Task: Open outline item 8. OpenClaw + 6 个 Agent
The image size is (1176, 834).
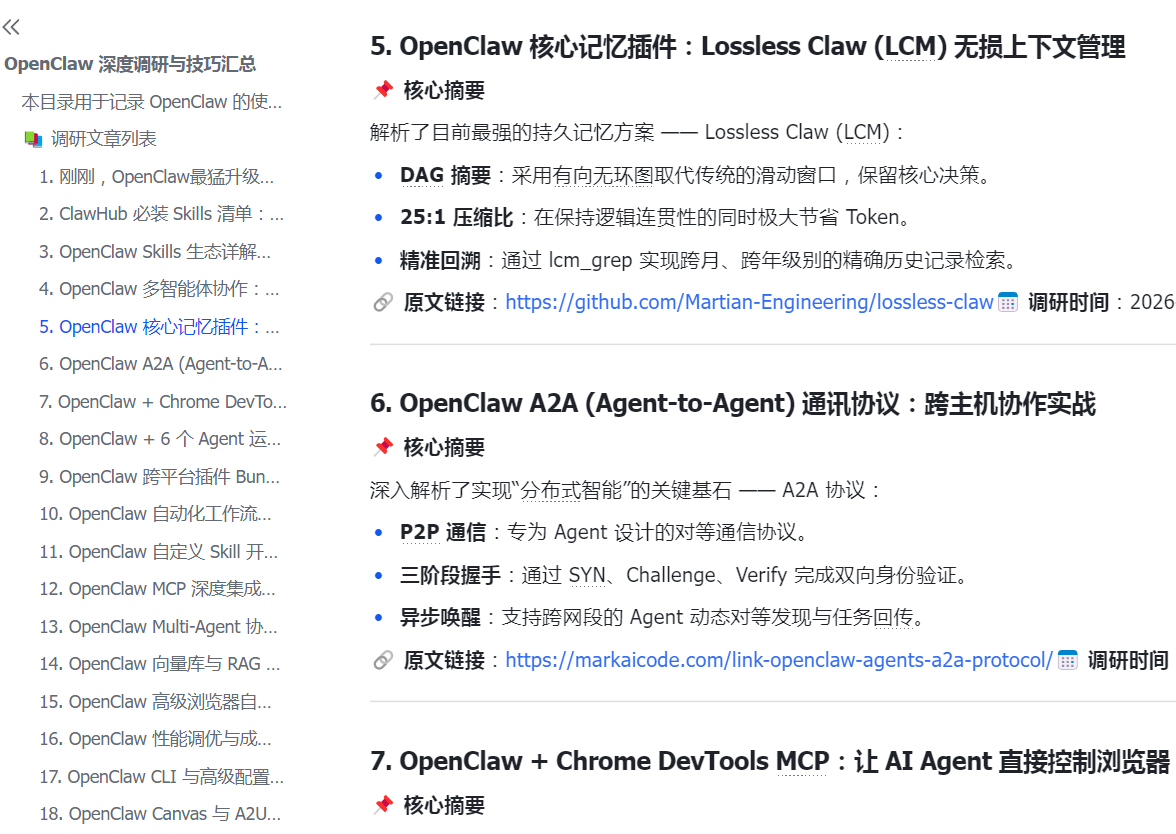Action: point(160,439)
